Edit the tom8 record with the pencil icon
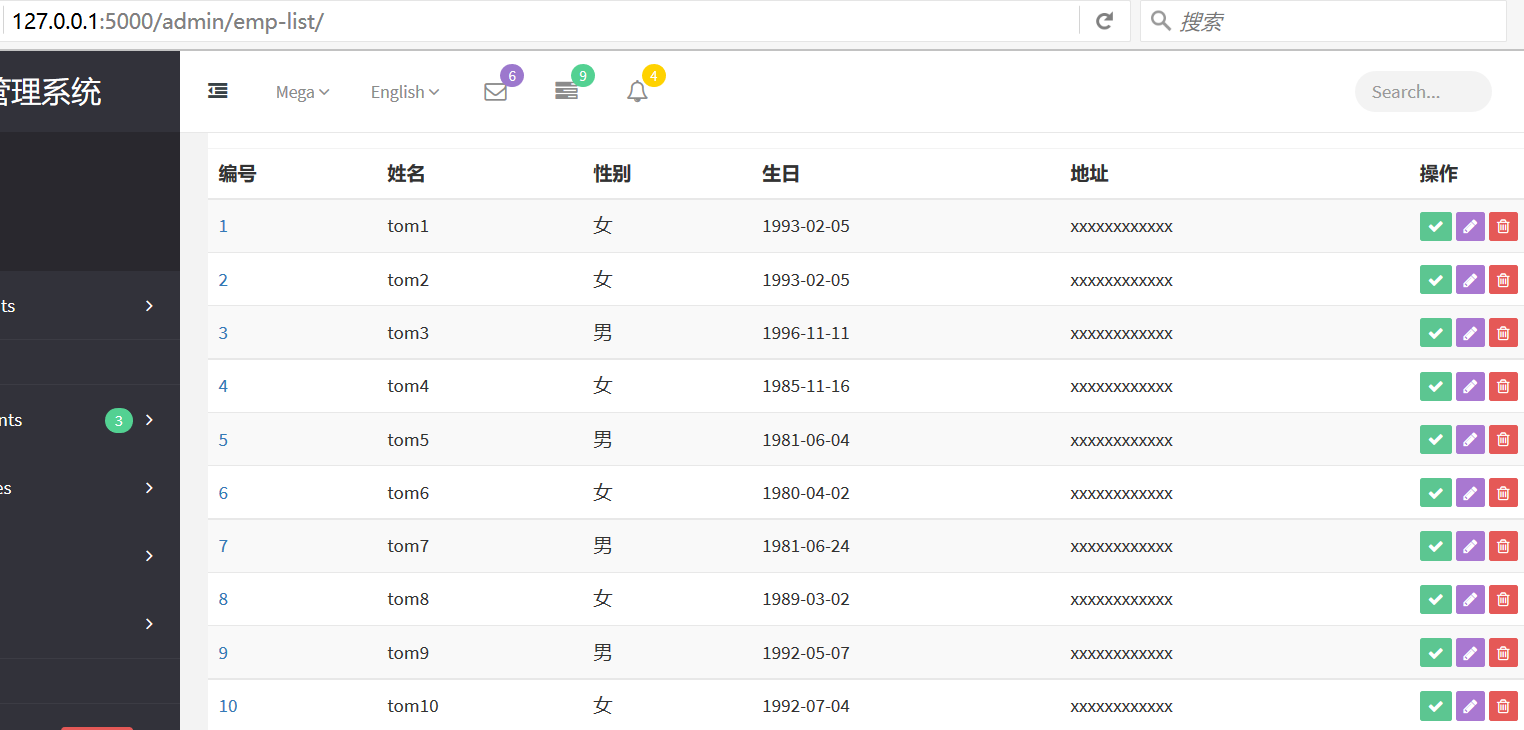 pyautogui.click(x=1470, y=599)
